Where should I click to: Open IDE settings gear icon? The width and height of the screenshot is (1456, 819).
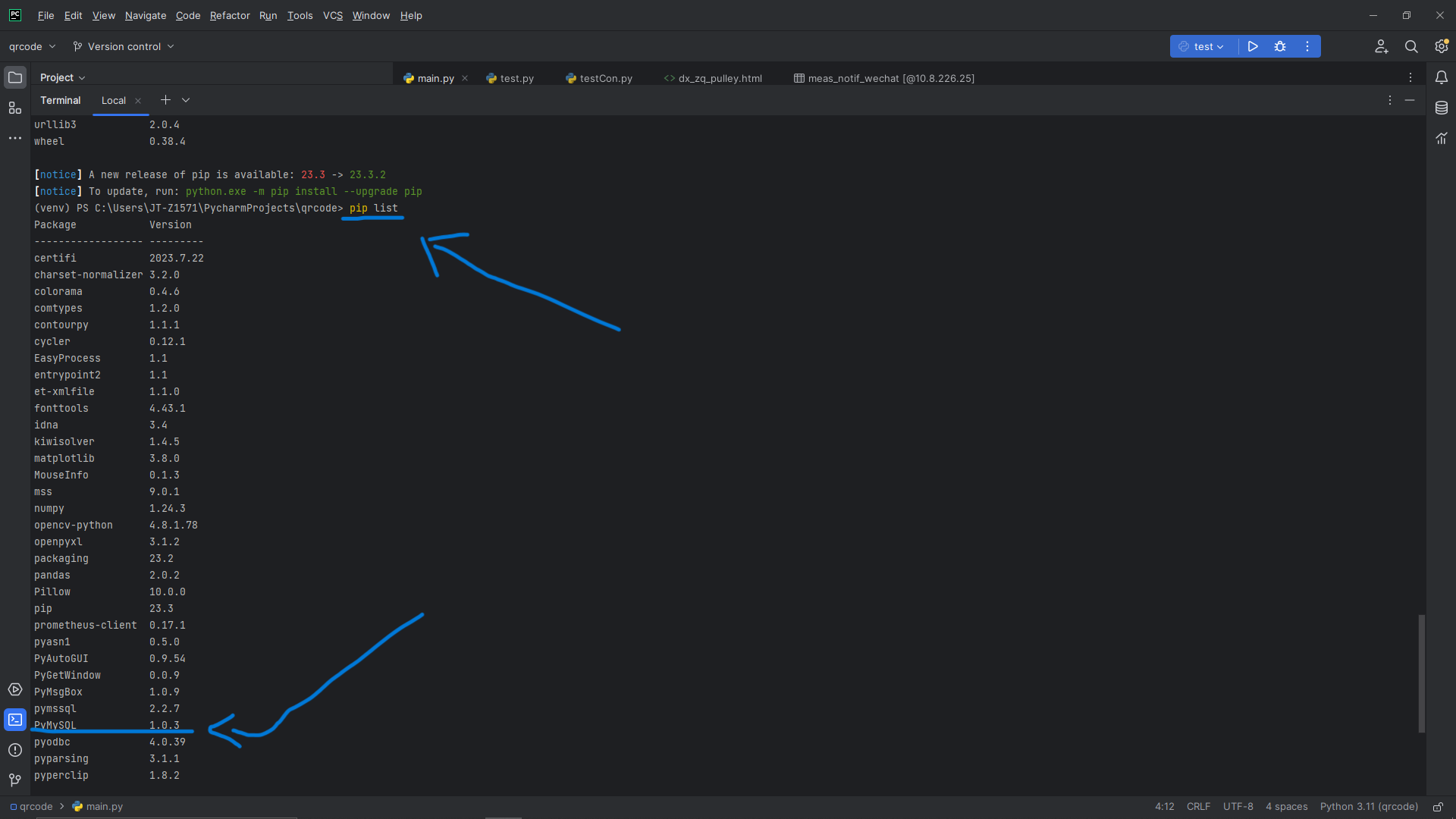tap(1442, 46)
